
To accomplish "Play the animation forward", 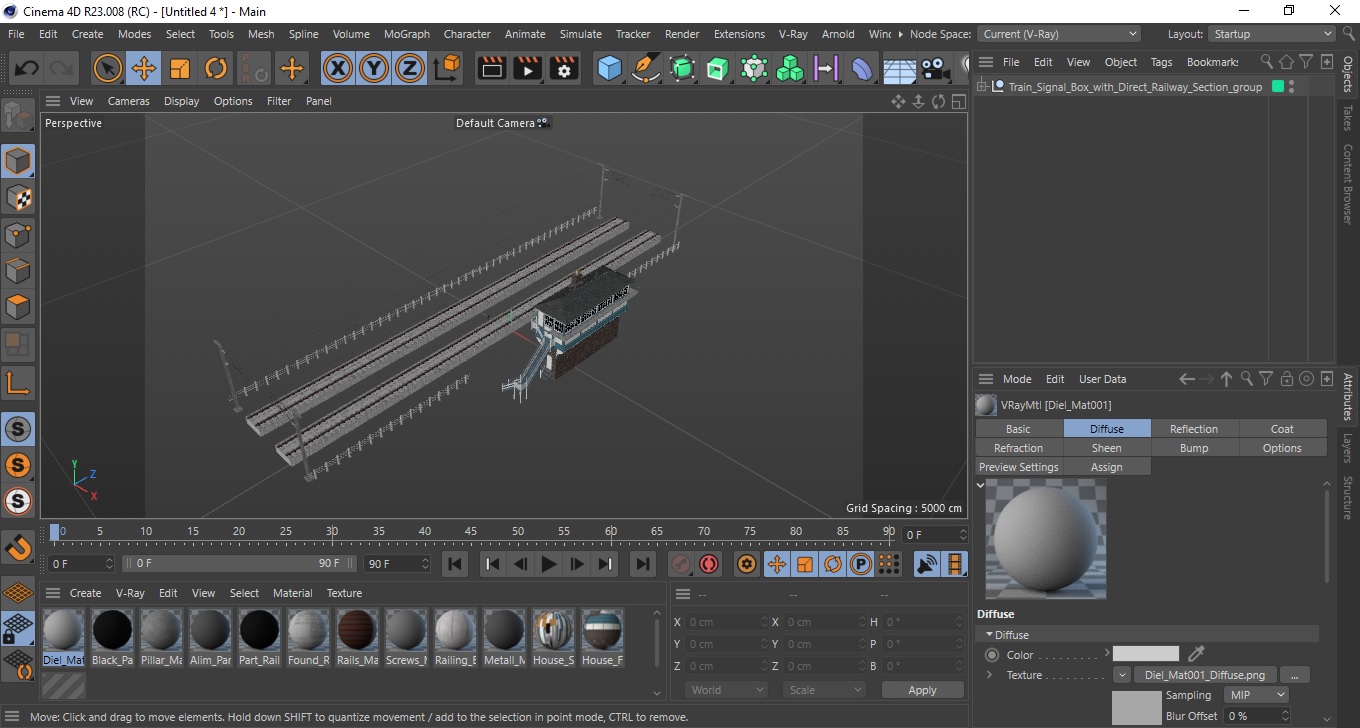I will 548,564.
